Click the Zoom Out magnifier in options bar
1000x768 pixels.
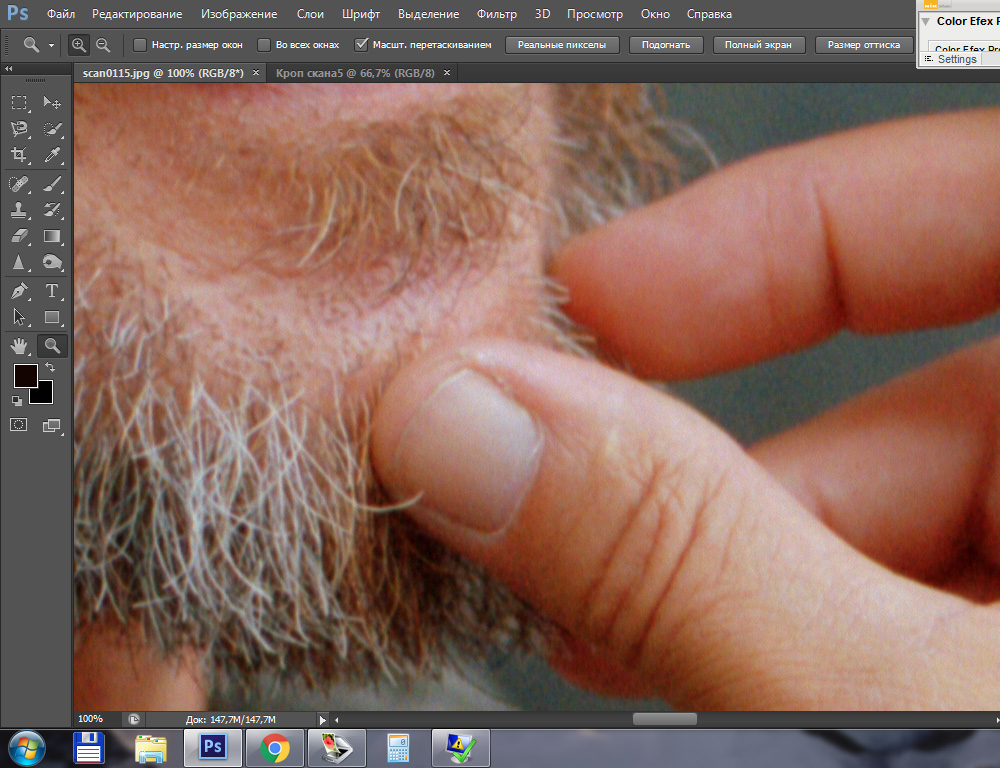(x=103, y=45)
